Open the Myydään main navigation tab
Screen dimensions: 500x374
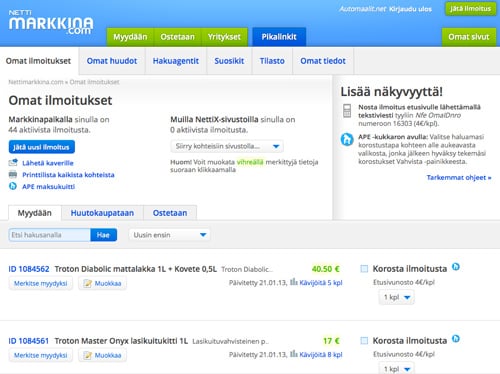tap(130, 37)
